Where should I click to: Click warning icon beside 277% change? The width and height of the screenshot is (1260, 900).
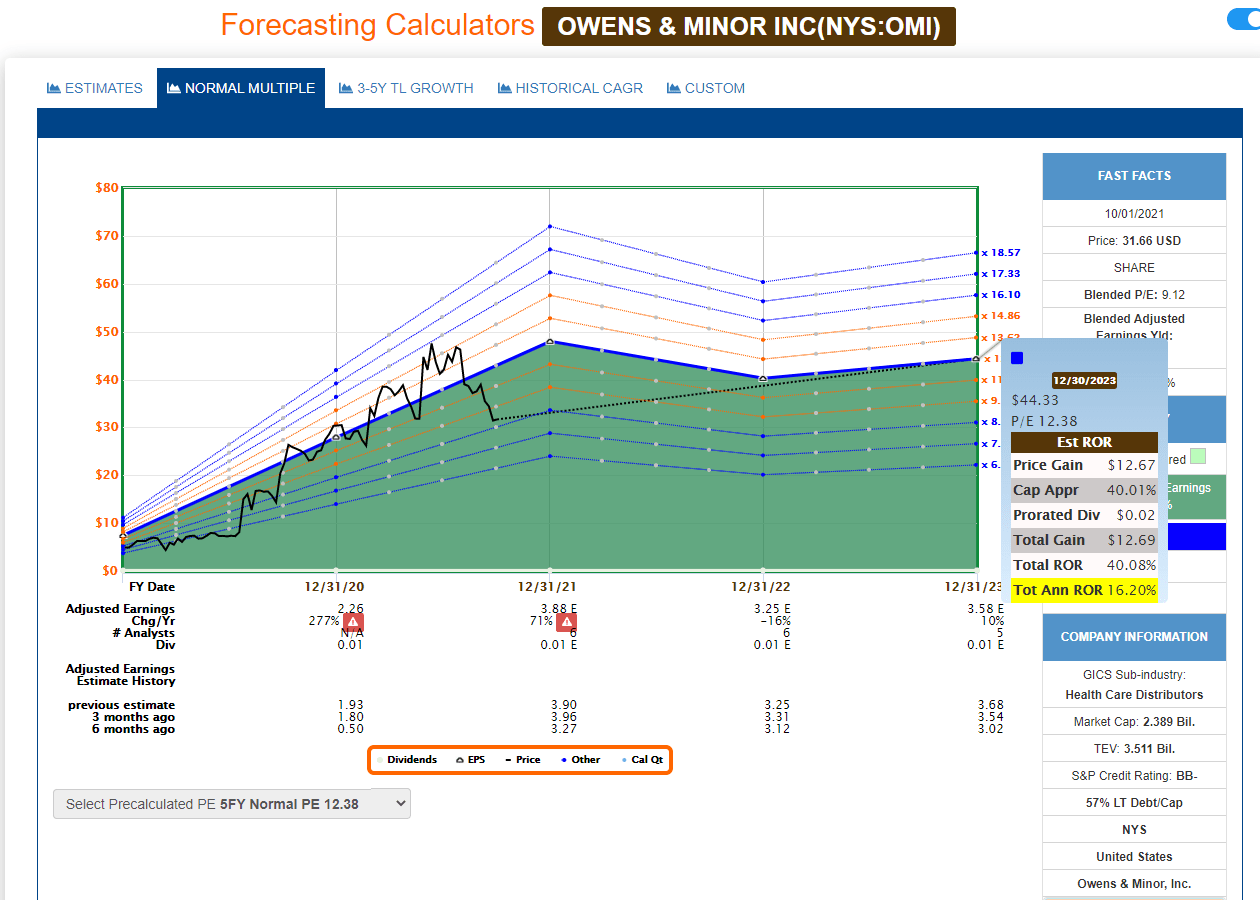click(x=353, y=621)
